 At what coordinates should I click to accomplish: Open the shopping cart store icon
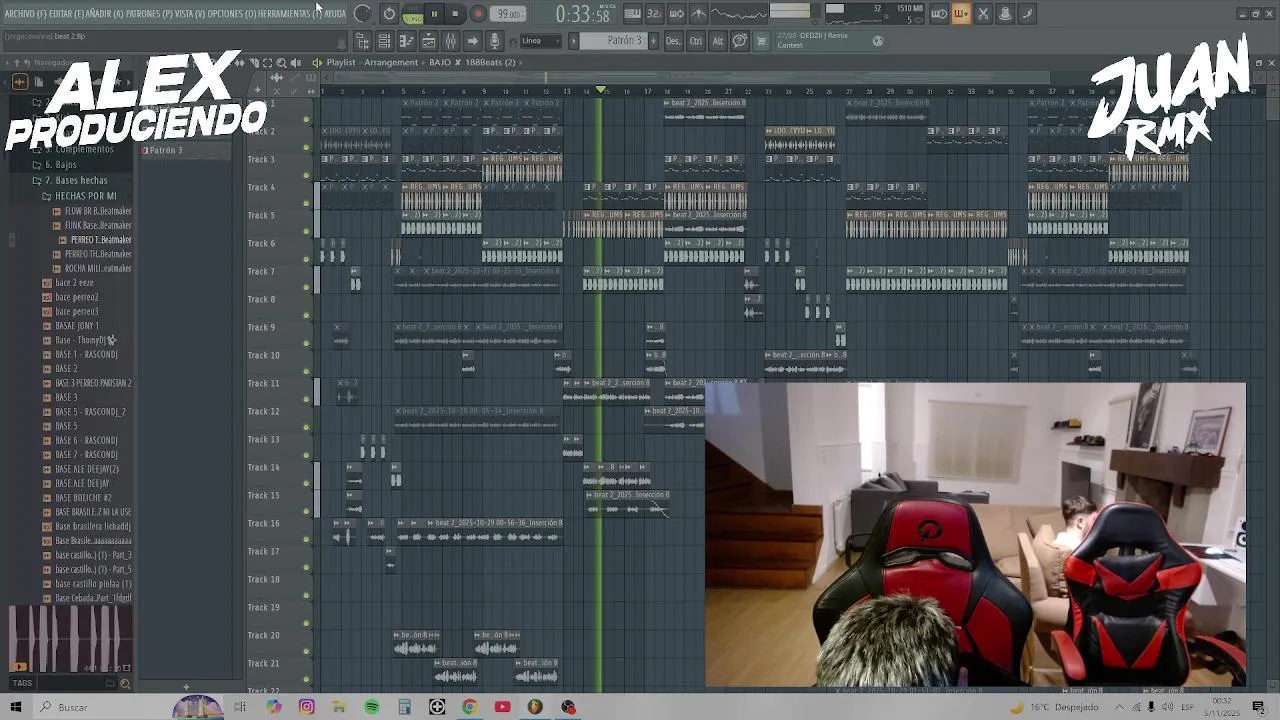click(761, 41)
